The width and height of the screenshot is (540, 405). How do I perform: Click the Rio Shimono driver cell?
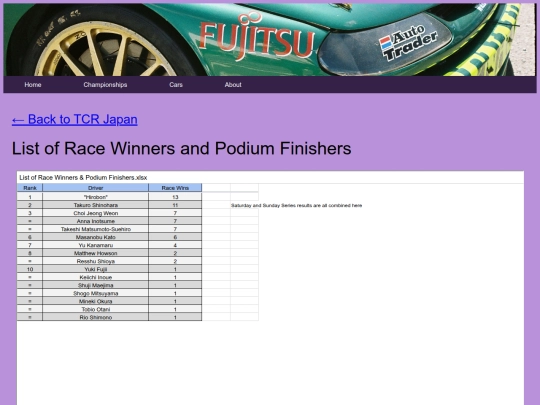[x=96, y=317]
